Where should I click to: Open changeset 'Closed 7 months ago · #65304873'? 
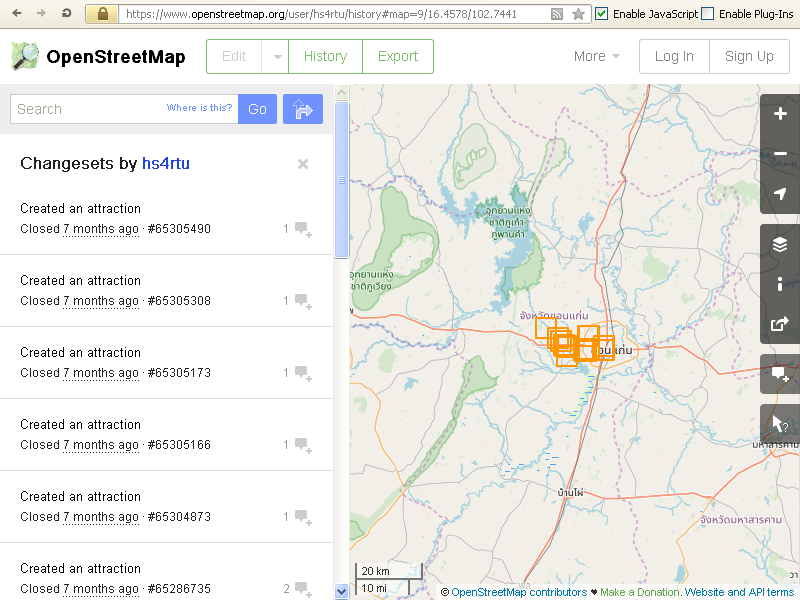115,517
